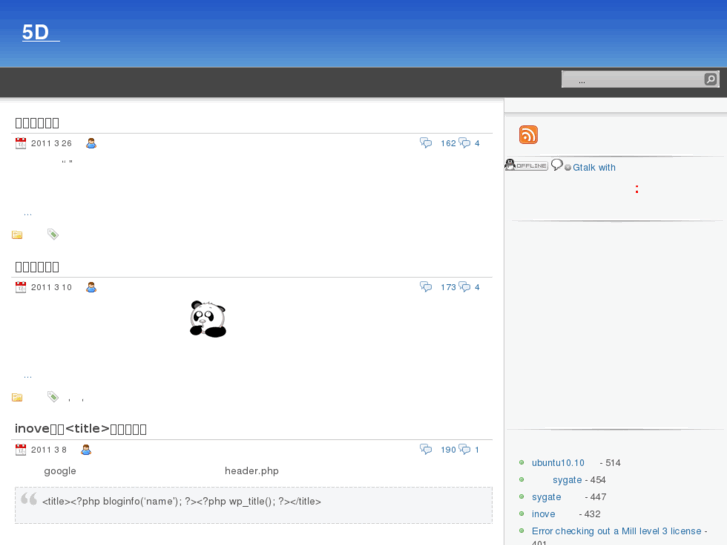Open the orange RSS feed icon
The image size is (727, 545).
coord(528,135)
